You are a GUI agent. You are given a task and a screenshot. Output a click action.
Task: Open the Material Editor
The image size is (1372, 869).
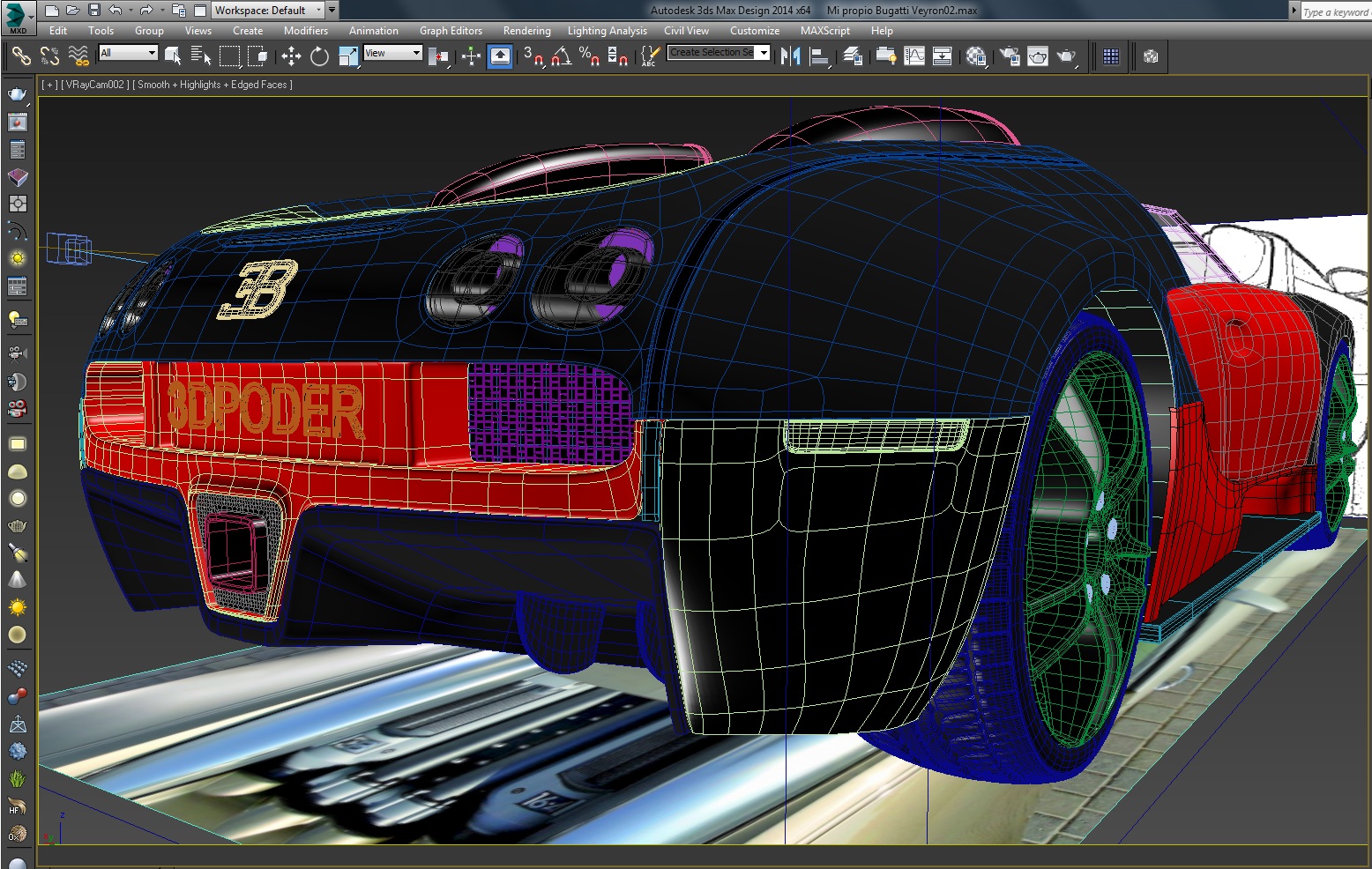tap(976, 56)
